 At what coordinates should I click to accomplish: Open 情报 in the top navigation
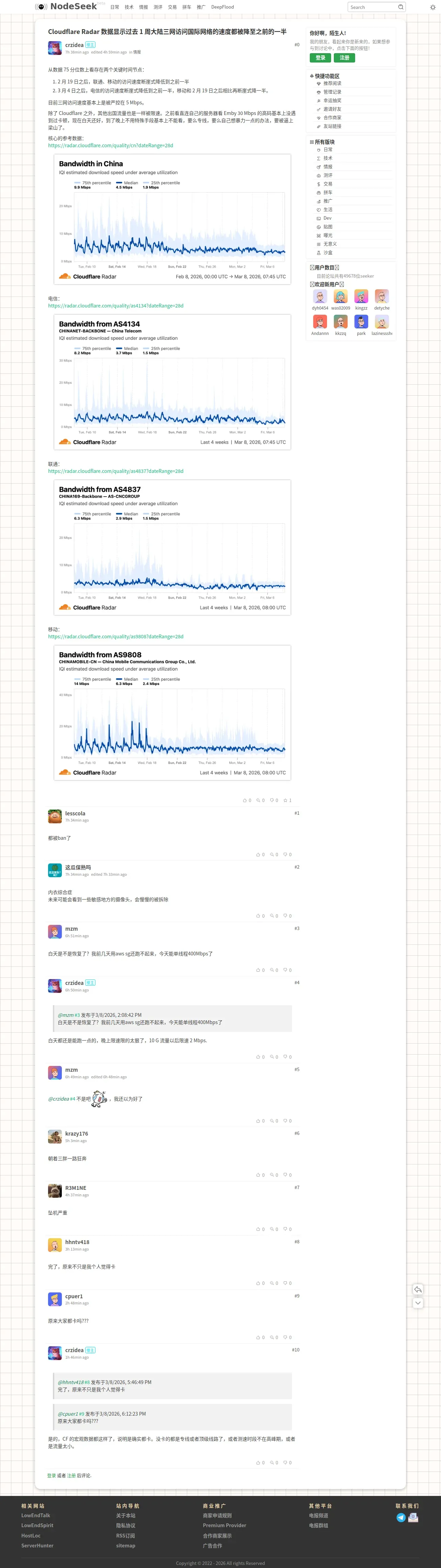[x=144, y=7]
